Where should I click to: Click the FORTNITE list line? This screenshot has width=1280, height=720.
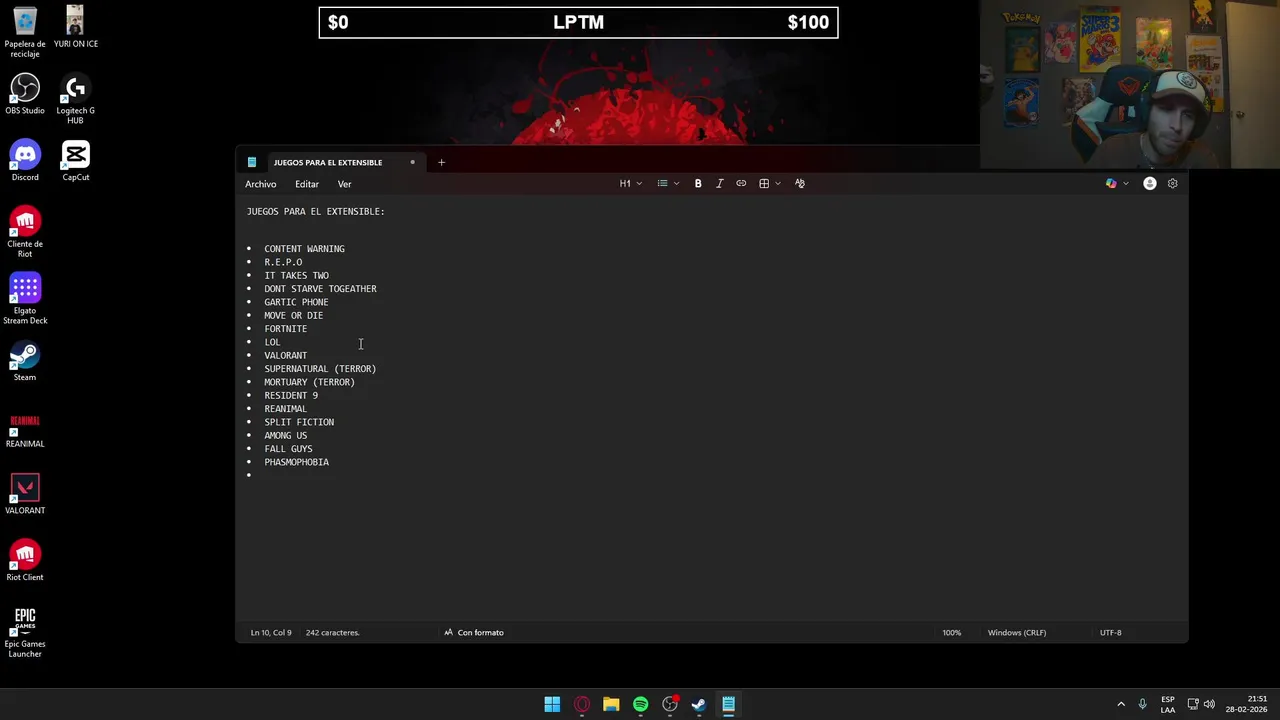click(285, 329)
